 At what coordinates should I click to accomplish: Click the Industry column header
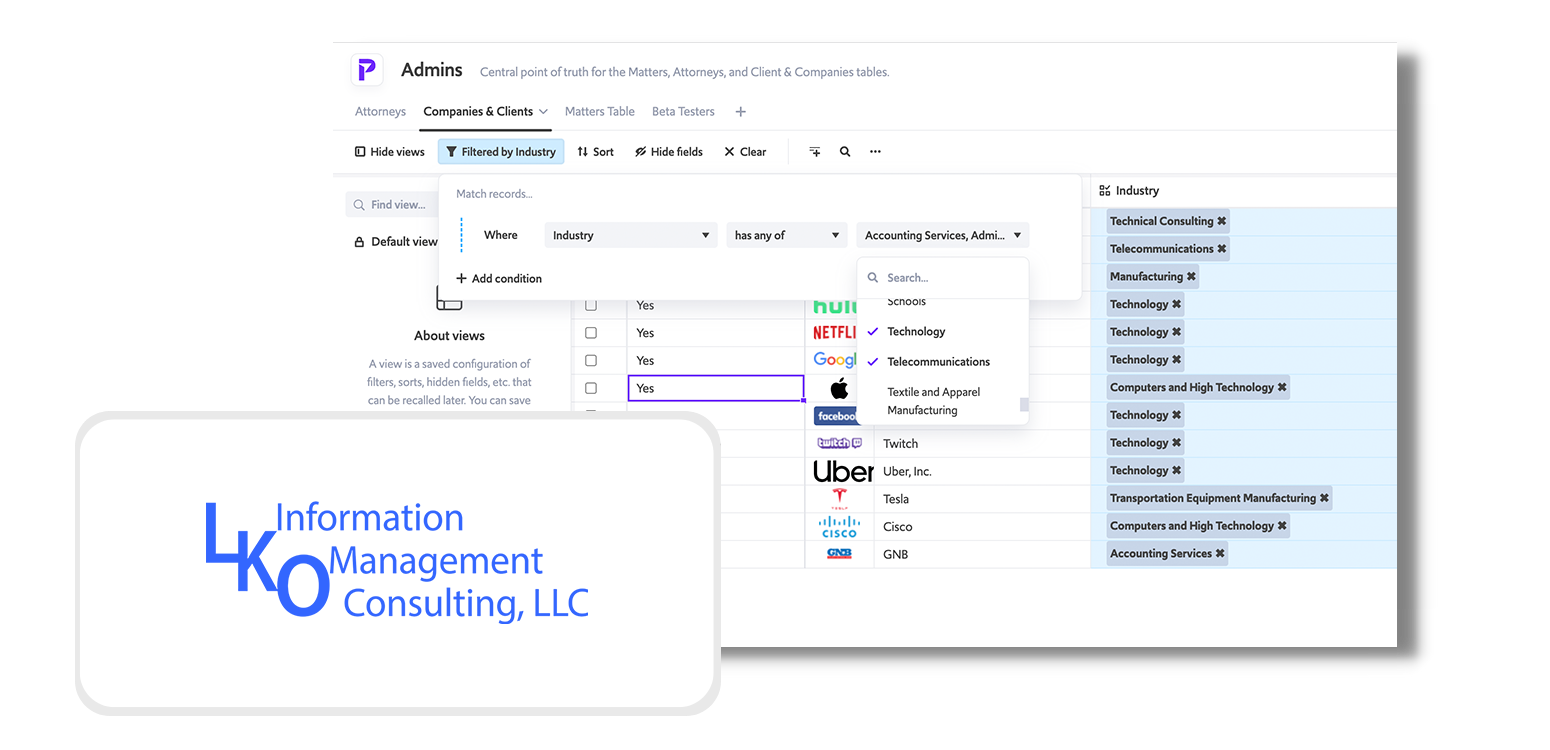(x=1244, y=191)
